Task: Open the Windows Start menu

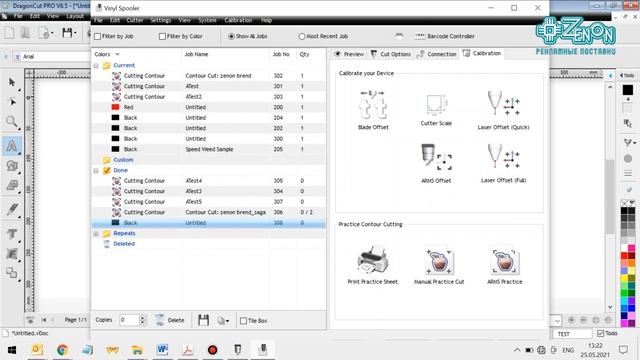Action: 12,350
